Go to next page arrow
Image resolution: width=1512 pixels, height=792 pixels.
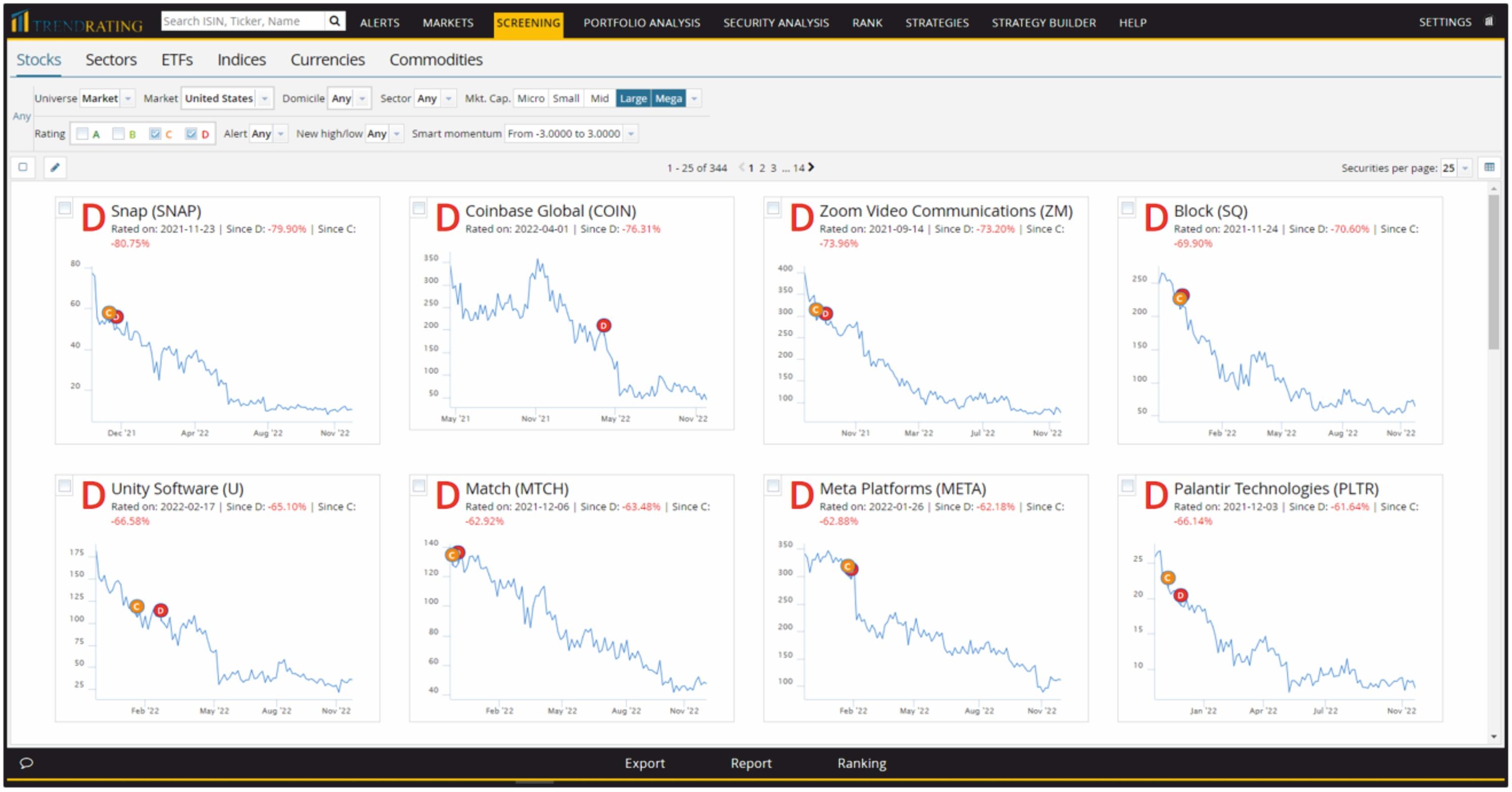click(811, 167)
